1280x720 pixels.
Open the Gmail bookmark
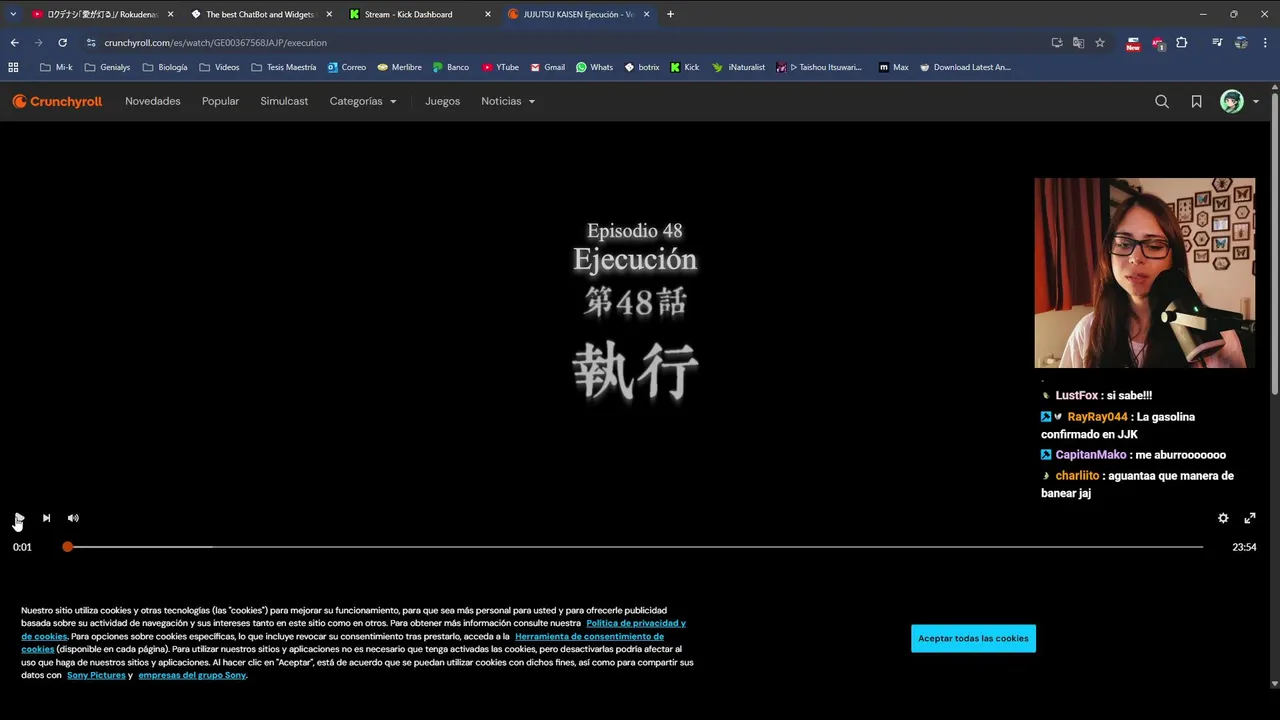pos(548,67)
